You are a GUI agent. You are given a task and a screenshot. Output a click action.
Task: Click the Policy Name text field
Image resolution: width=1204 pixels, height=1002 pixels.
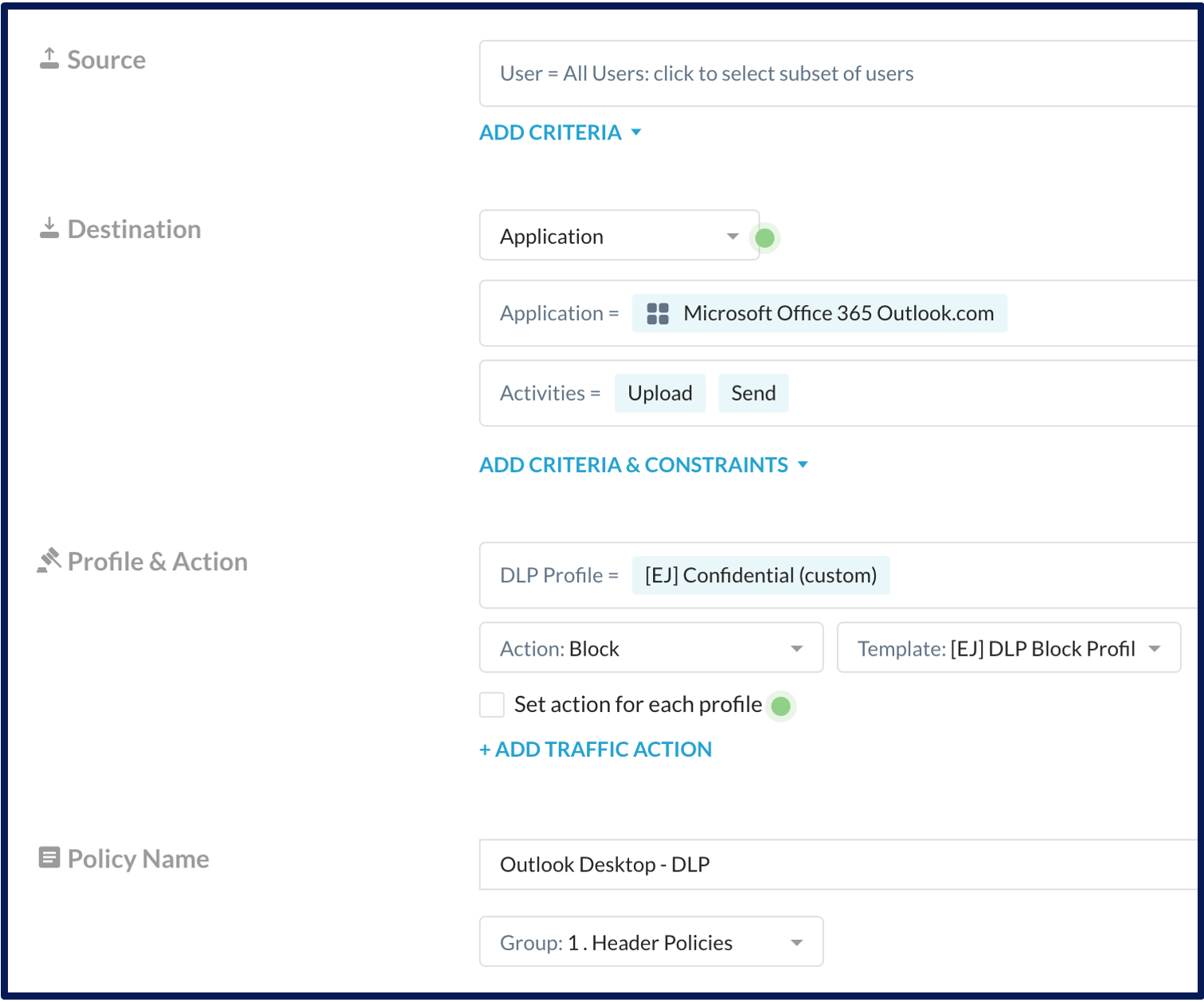point(840,864)
